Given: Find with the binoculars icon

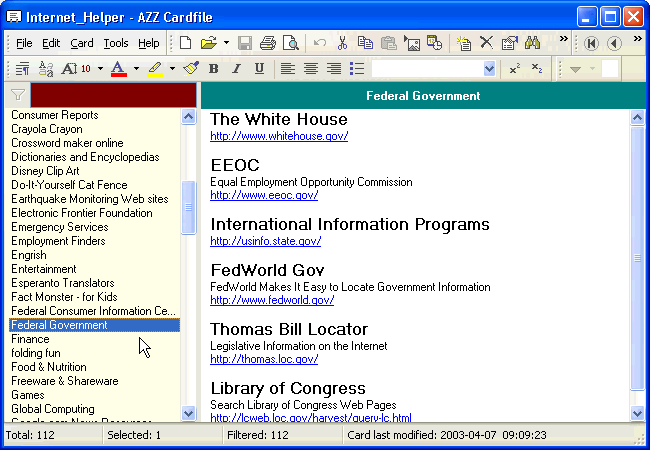Looking at the screenshot, I should pos(532,43).
